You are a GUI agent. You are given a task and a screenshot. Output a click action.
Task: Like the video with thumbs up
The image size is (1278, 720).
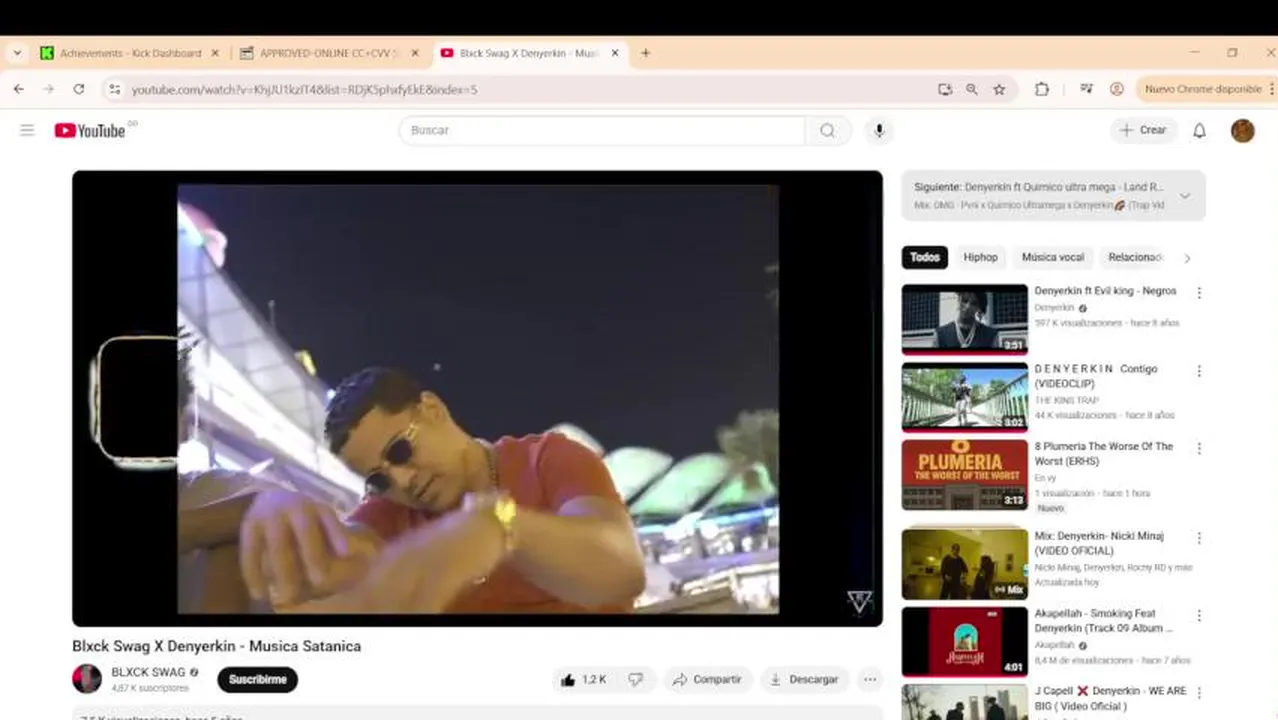point(584,680)
